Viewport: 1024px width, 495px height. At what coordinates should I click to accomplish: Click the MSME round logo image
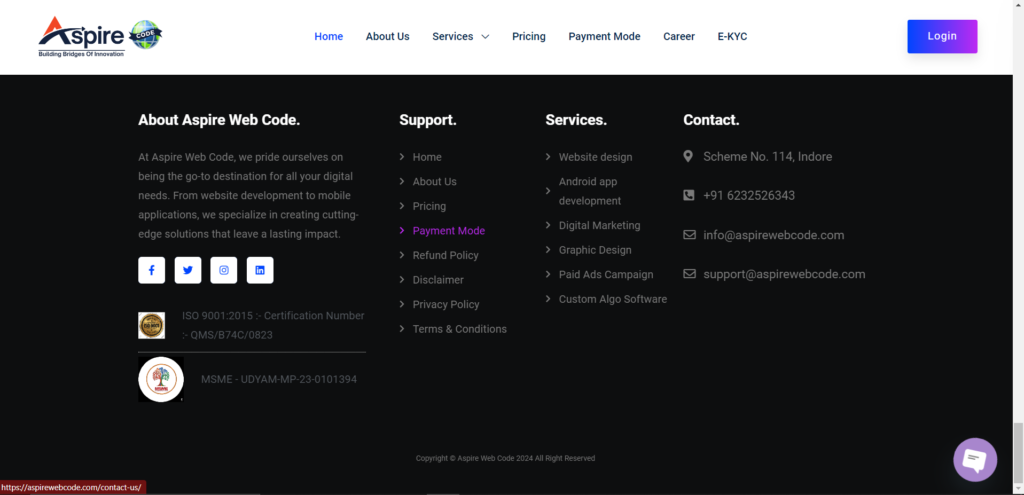pos(161,379)
